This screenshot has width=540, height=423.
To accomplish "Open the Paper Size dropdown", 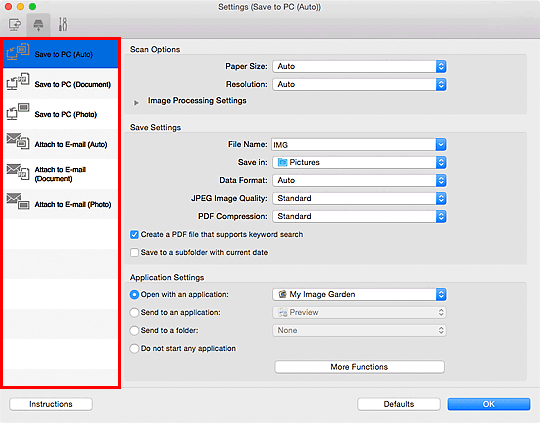I will [359, 66].
